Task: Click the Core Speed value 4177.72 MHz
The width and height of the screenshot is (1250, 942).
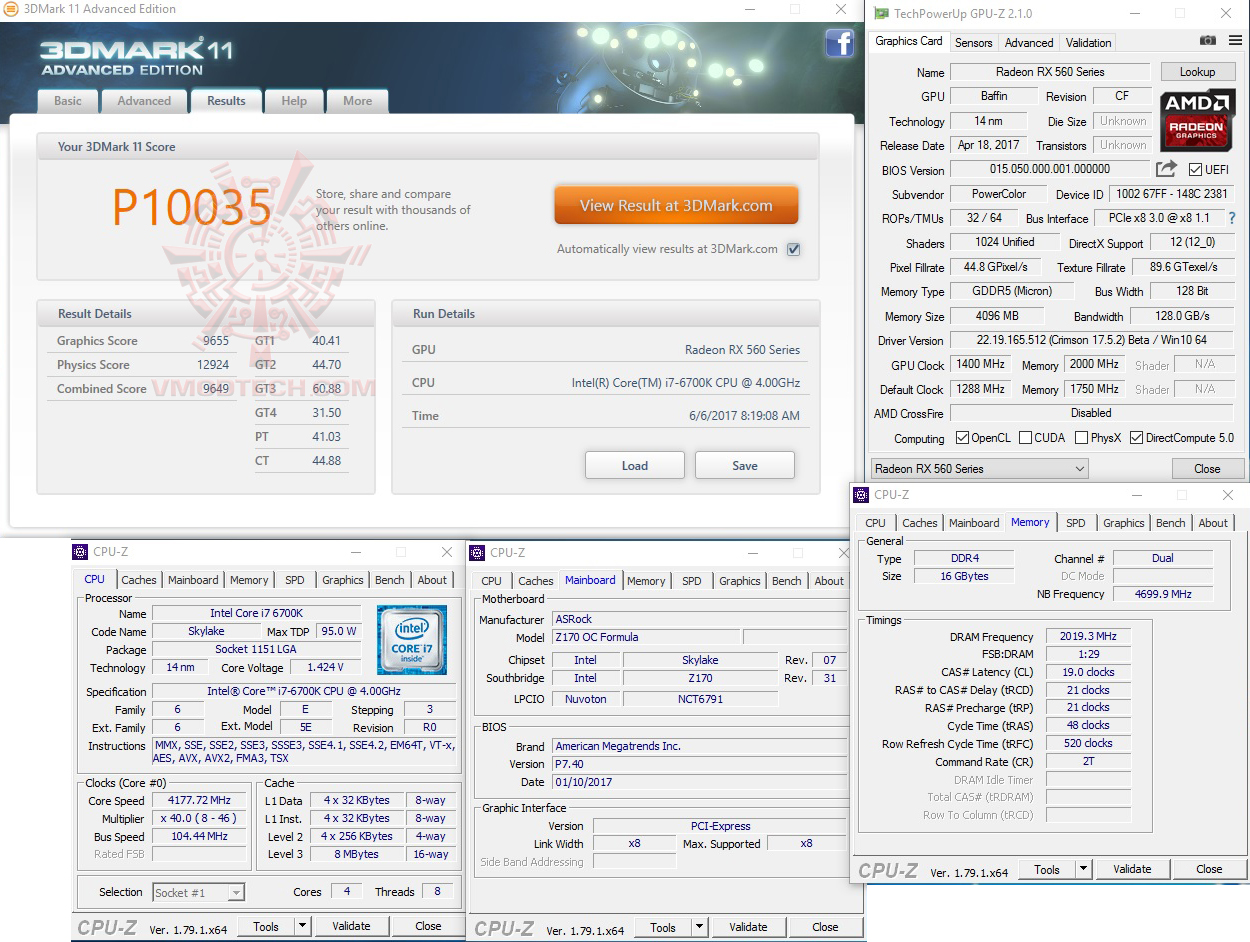Action: click(x=199, y=801)
